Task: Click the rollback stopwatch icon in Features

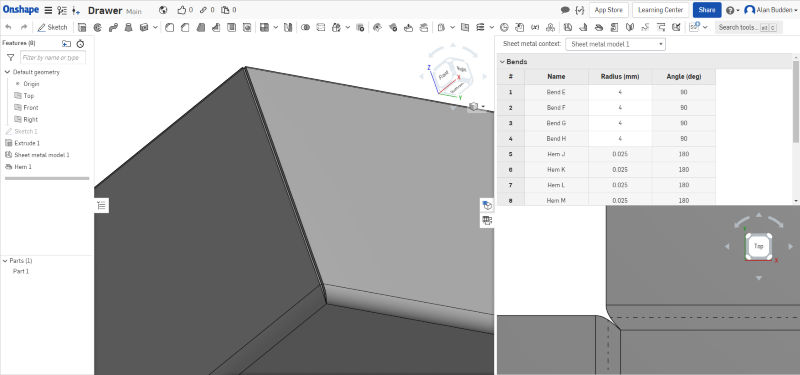Action: point(80,43)
